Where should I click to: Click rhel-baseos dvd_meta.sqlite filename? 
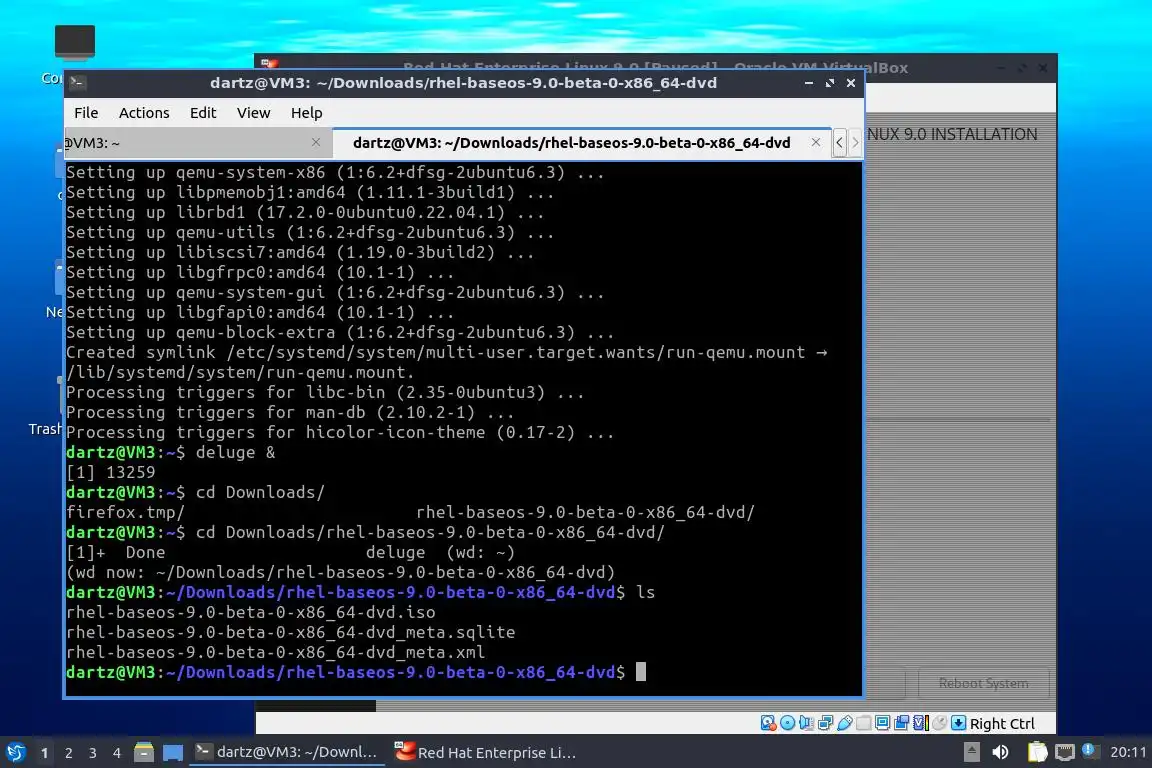(x=290, y=632)
